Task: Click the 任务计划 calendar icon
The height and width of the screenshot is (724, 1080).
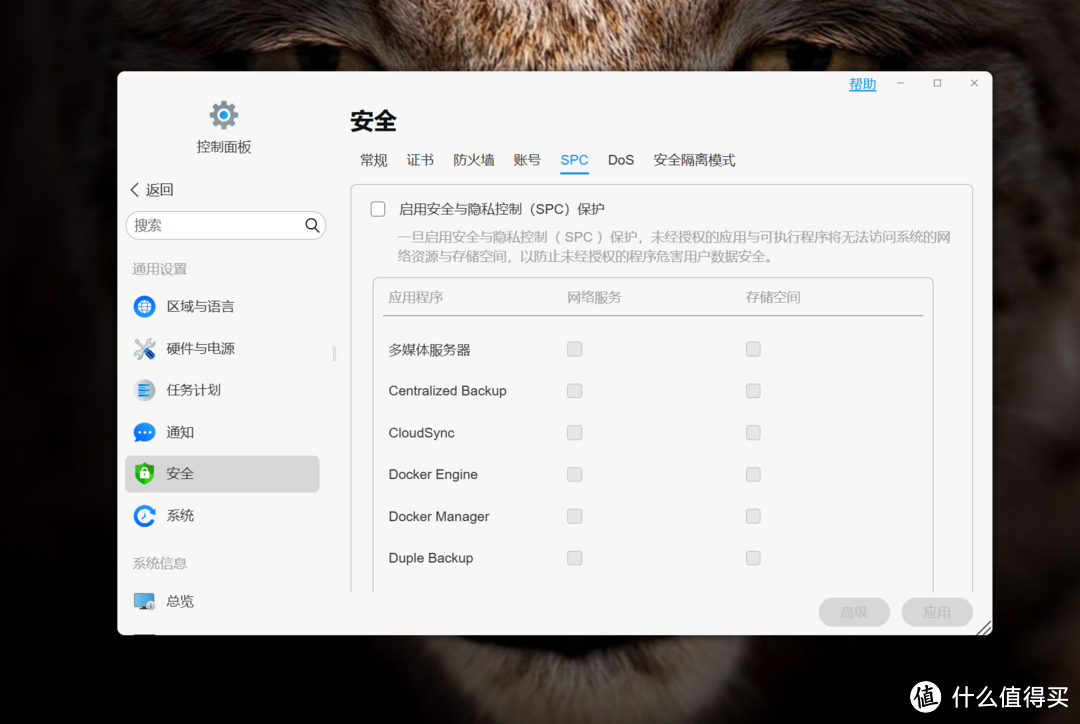Action: click(x=144, y=390)
